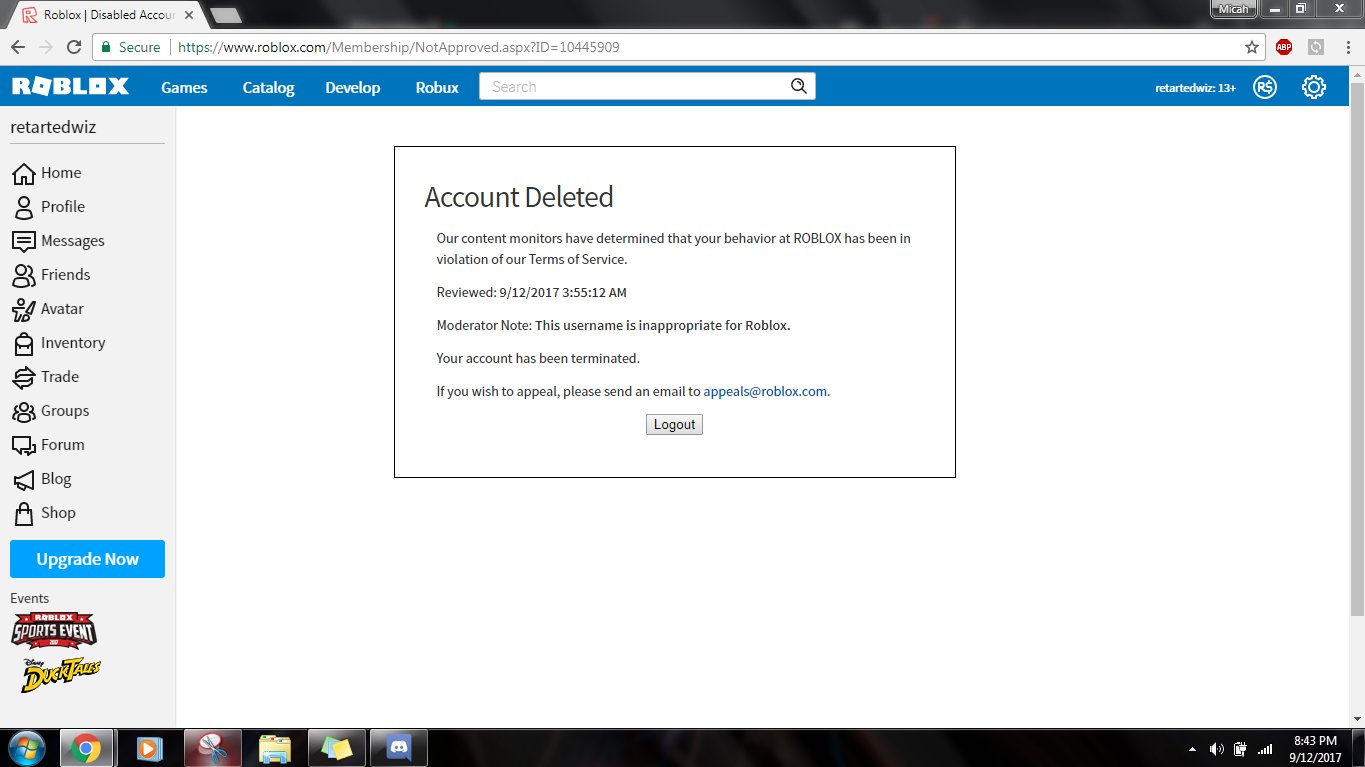Click the Shop bag icon in the sidebar

click(24, 513)
